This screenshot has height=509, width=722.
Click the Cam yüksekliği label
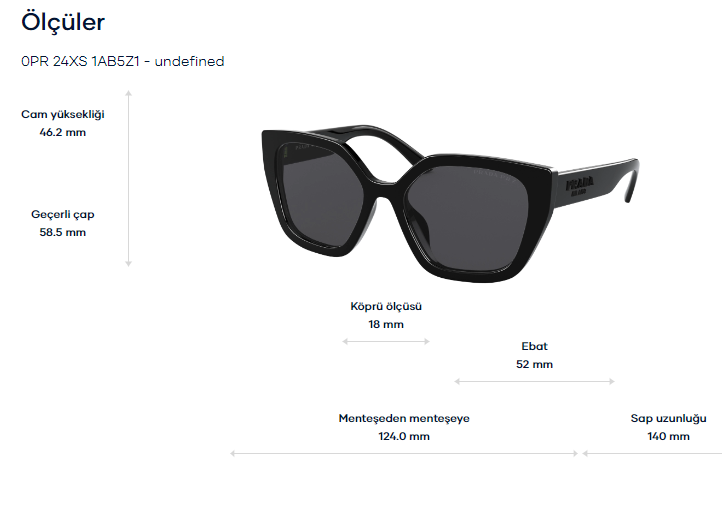(63, 114)
